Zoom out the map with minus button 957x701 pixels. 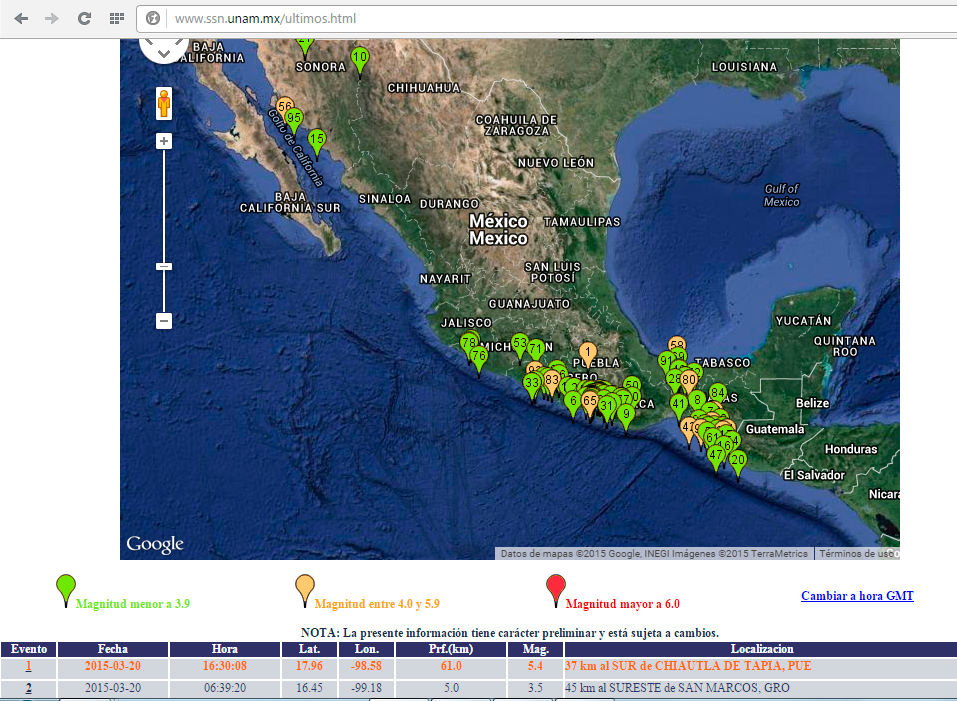click(x=164, y=321)
